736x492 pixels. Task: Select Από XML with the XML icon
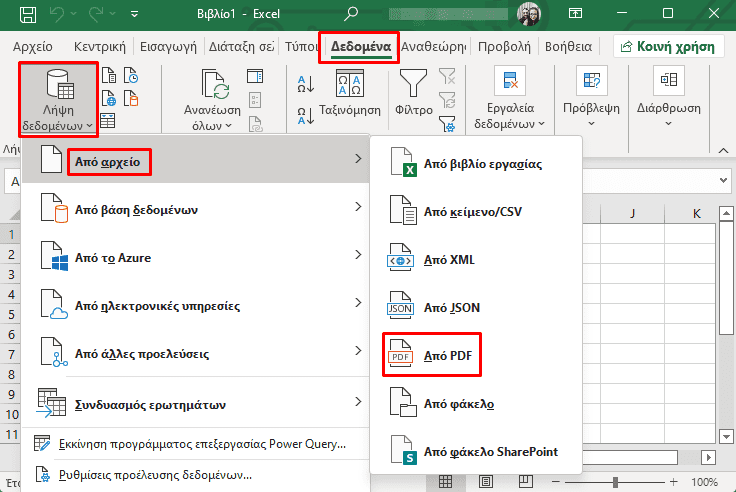(476, 260)
